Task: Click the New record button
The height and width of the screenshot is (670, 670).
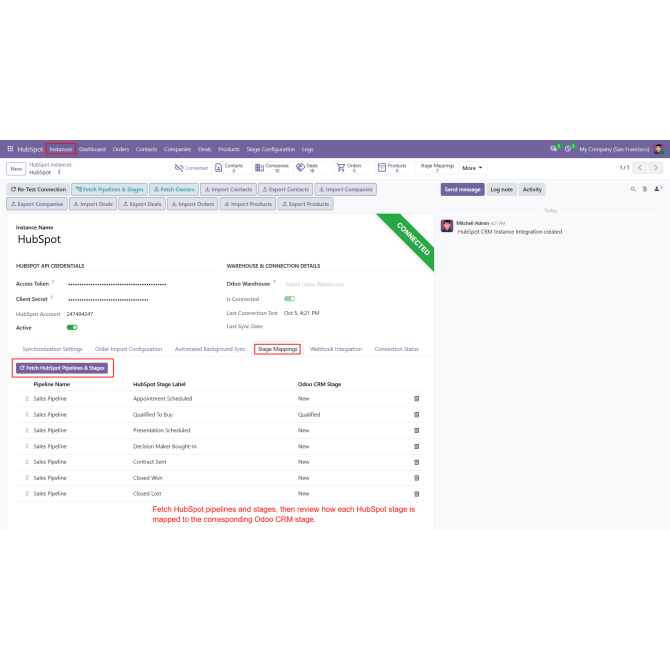Action: (x=16, y=168)
